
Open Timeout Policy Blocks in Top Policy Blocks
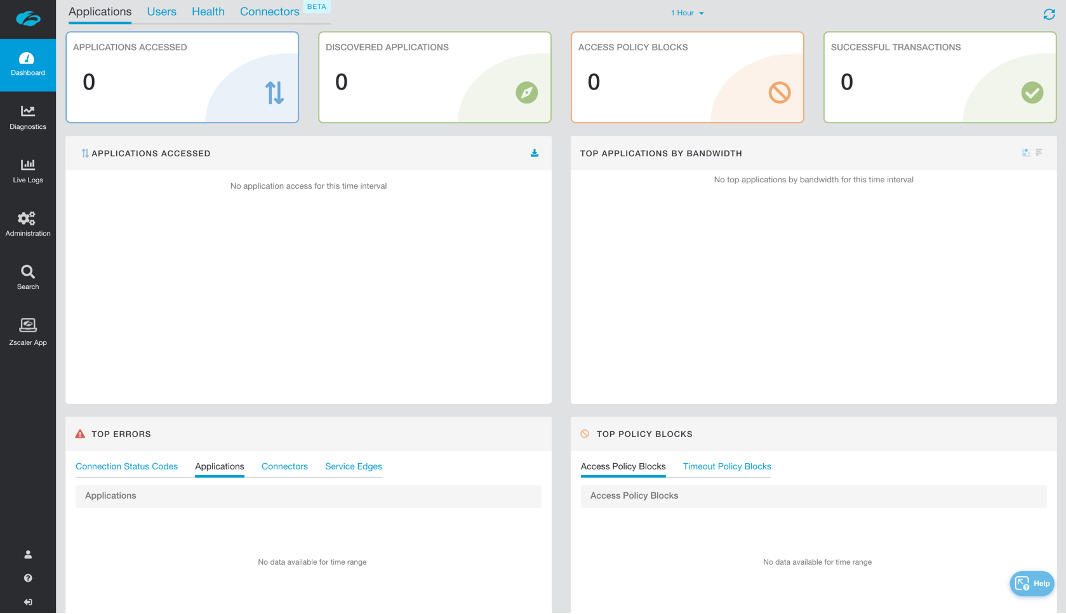(725, 466)
